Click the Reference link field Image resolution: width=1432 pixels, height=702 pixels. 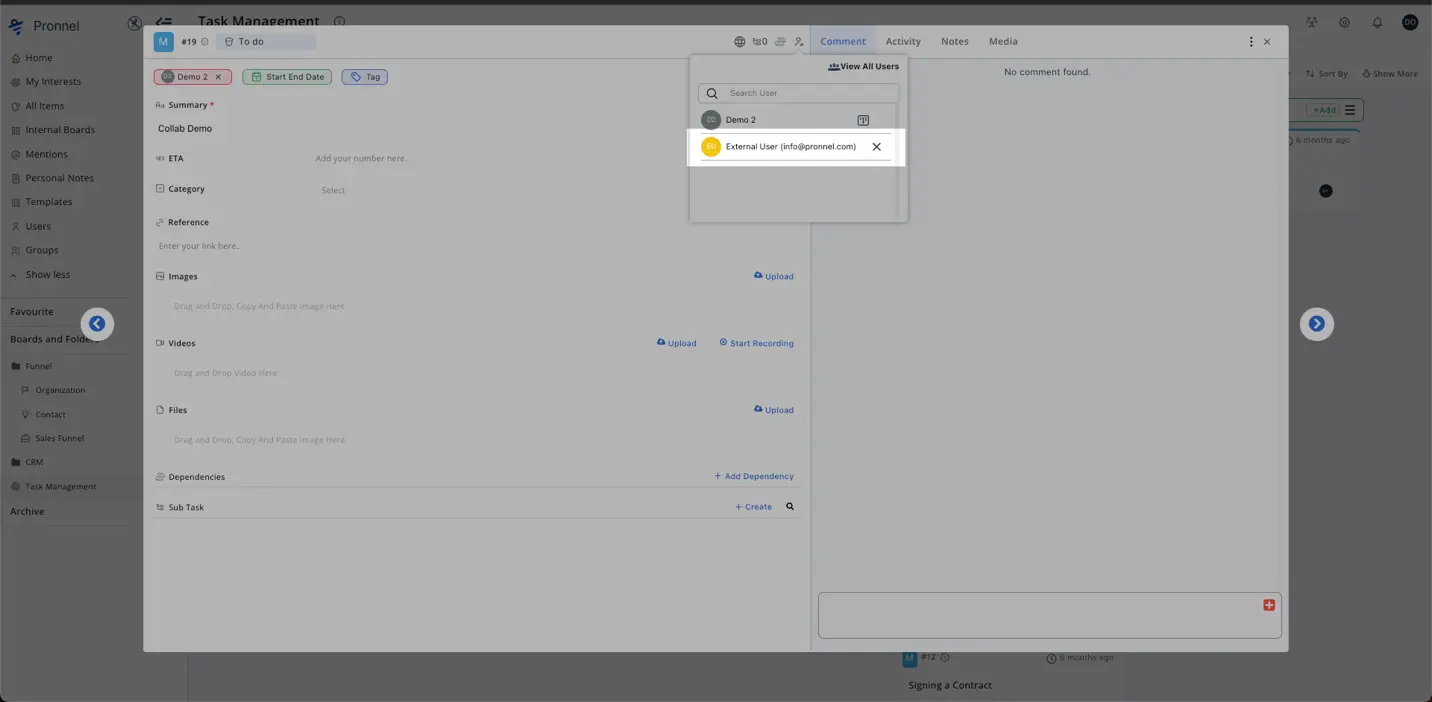click(199, 246)
